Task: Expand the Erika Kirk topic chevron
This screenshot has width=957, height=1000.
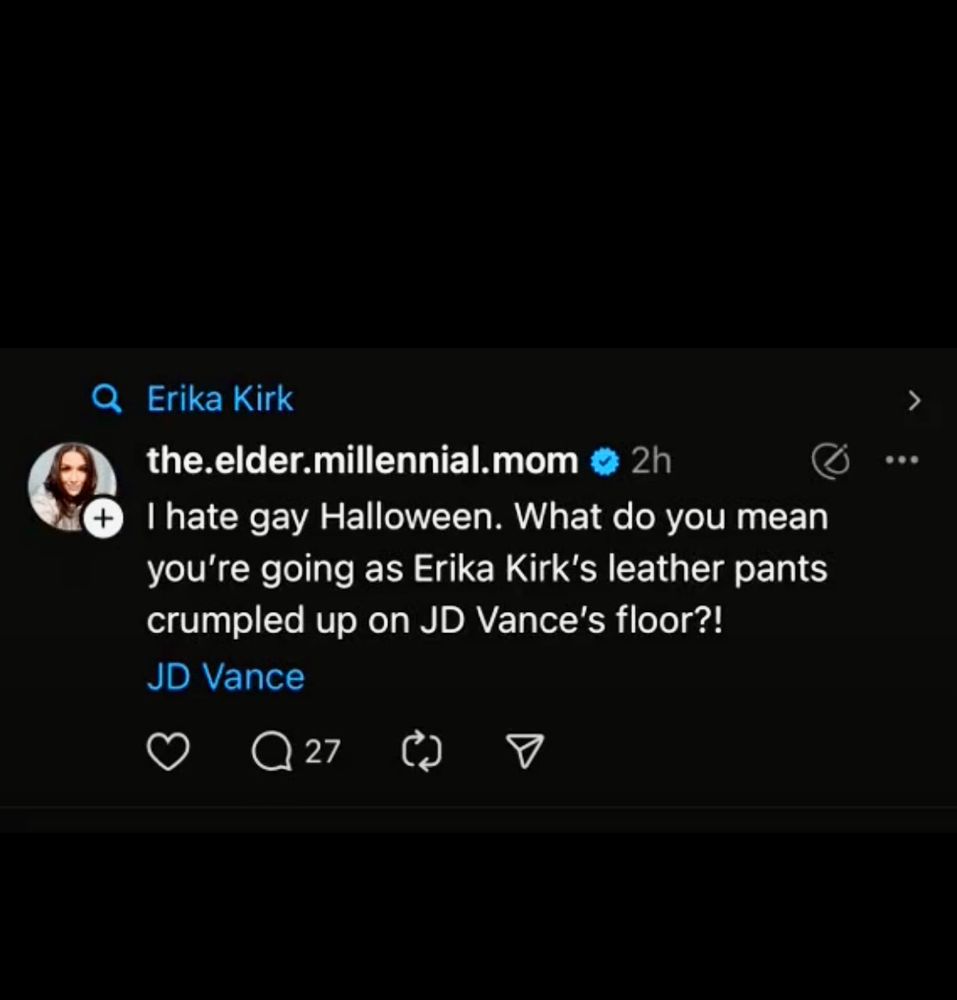Action: pos(913,401)
